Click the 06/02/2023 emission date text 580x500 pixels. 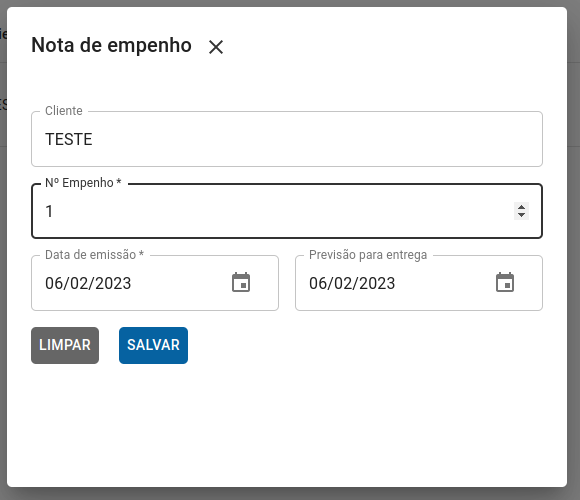point(88,283)
